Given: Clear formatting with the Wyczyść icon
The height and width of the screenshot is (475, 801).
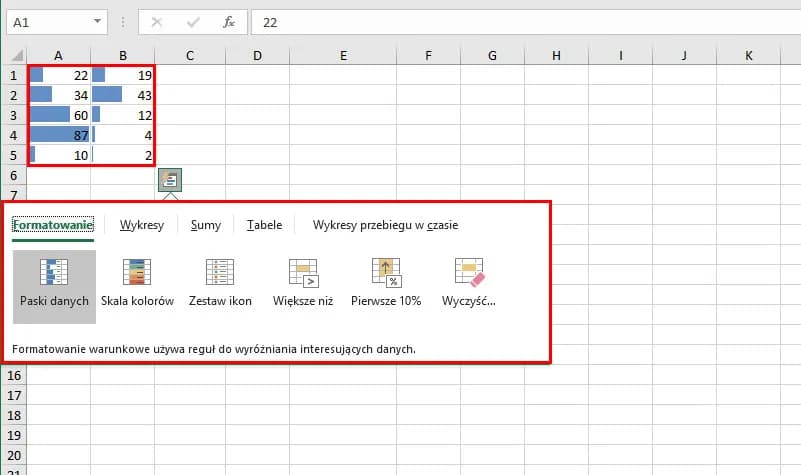Looking at the screenshot, I should click(469, 273).
